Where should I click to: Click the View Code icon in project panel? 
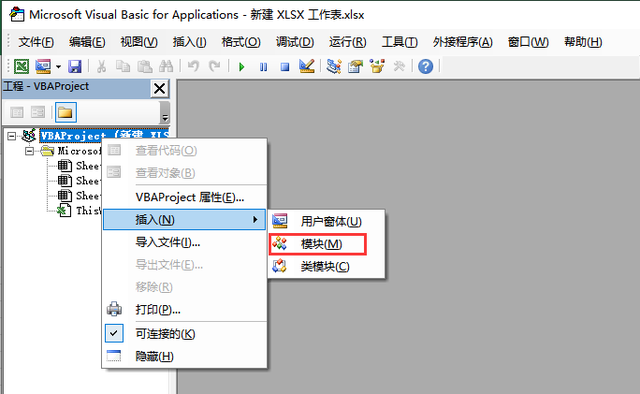click(17, 112)
